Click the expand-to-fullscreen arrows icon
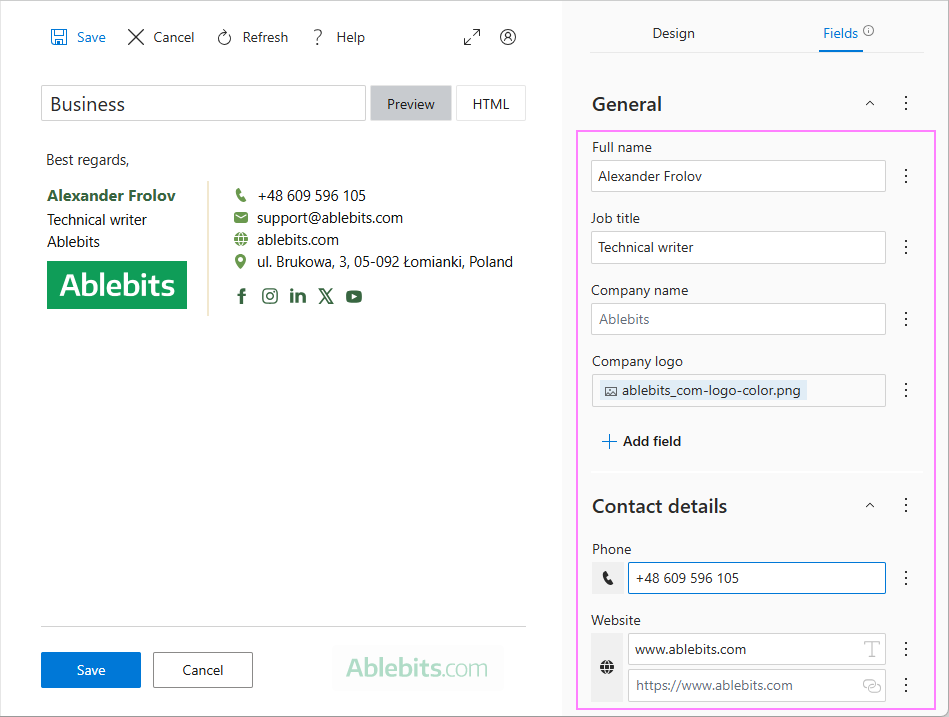 (x=471, y=36)
